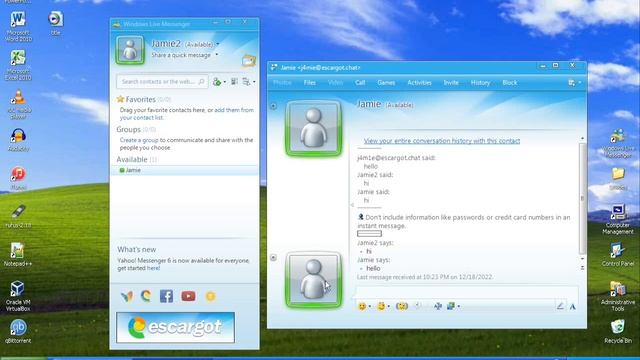The height and width of the screenshot is (360, 640).
Task: Follow the 'here!' Yahoo Messenger link
Action: coord(153,268)
